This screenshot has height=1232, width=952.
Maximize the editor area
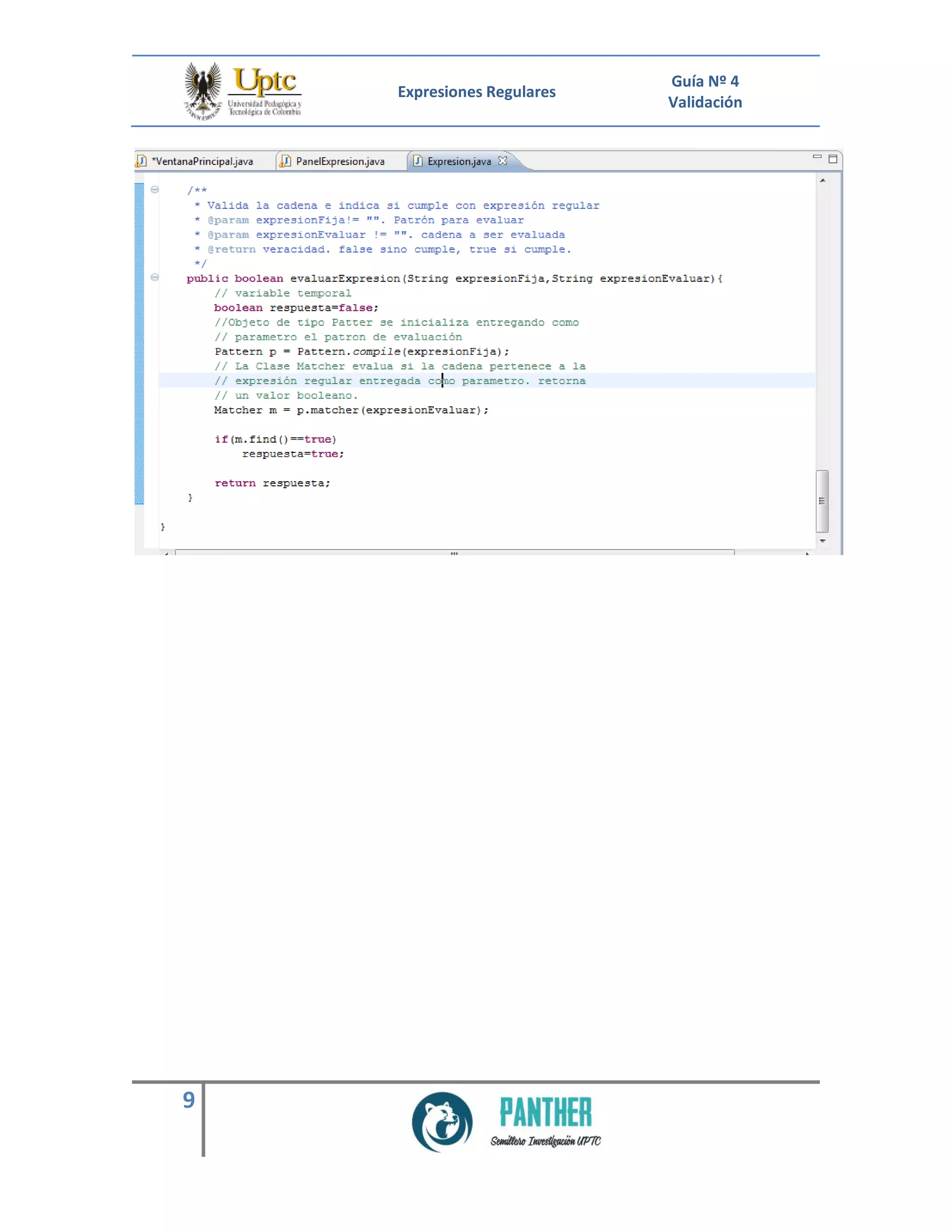coord(833,159)
